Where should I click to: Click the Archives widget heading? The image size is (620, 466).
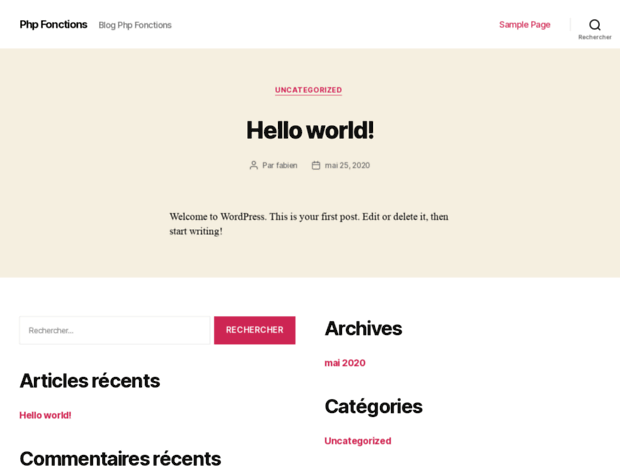[x=363, y=328]
